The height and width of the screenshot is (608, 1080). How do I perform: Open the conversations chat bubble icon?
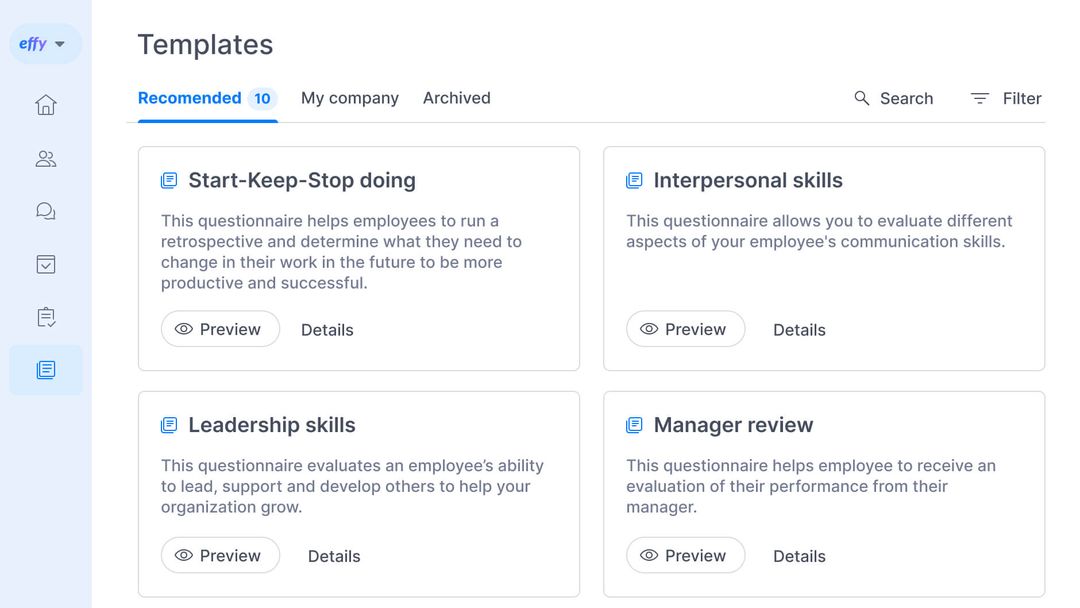(x=45, y=211)
